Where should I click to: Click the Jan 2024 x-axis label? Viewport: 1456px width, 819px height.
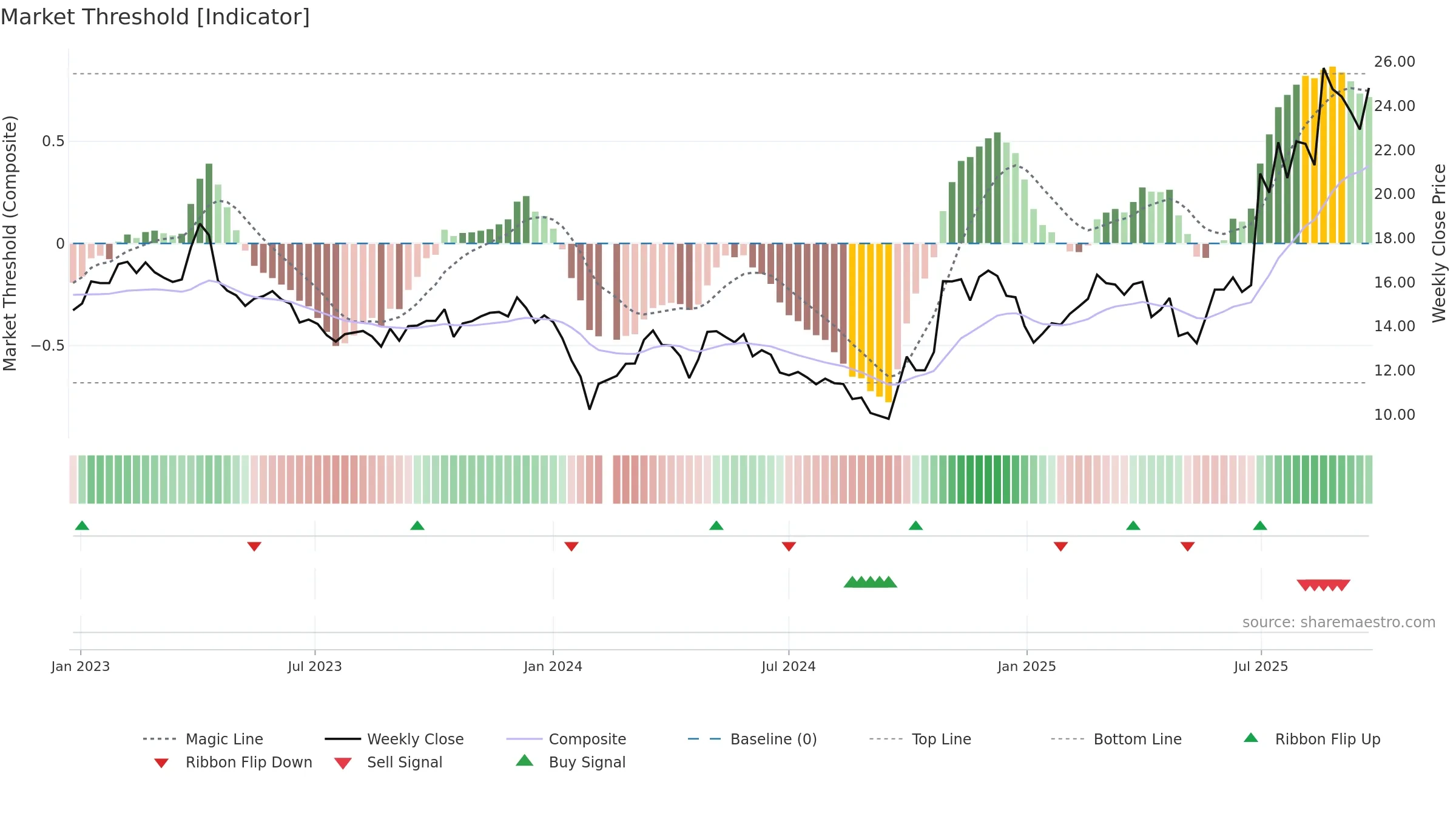(x=553, y=666)
